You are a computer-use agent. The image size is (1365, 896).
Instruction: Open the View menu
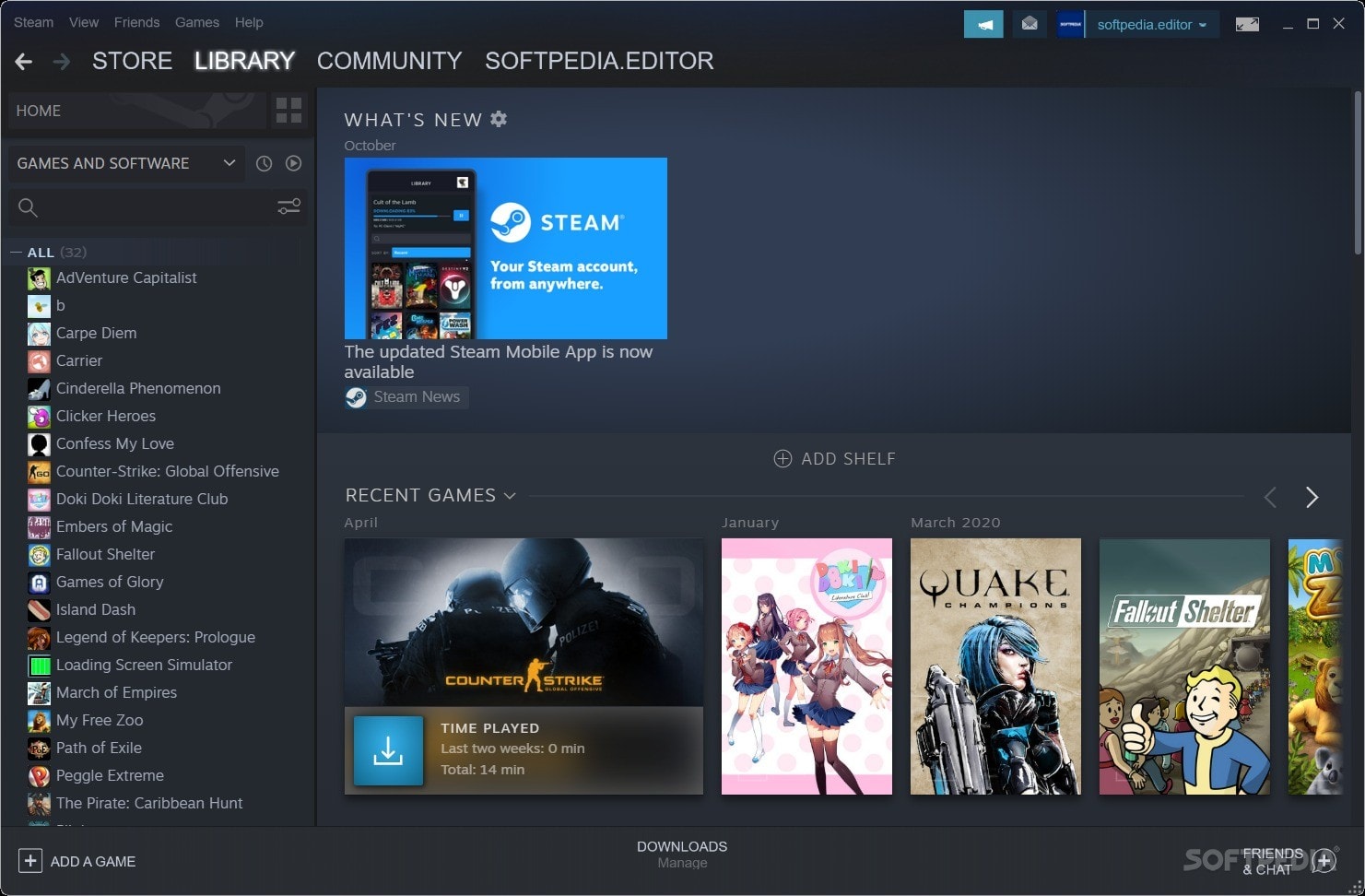pyautogui.click(x=84, y=22)
